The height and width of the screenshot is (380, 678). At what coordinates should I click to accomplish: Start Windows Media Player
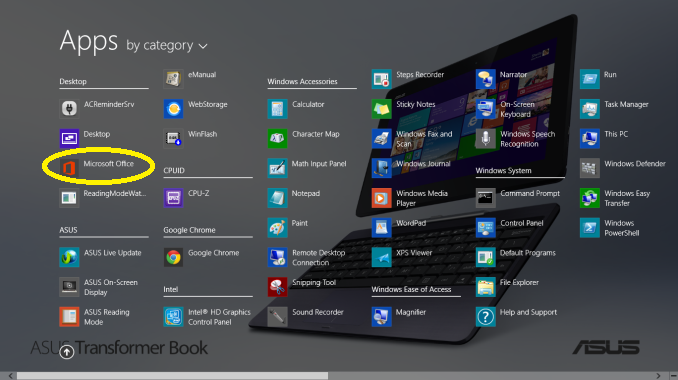tap(381, 198)
